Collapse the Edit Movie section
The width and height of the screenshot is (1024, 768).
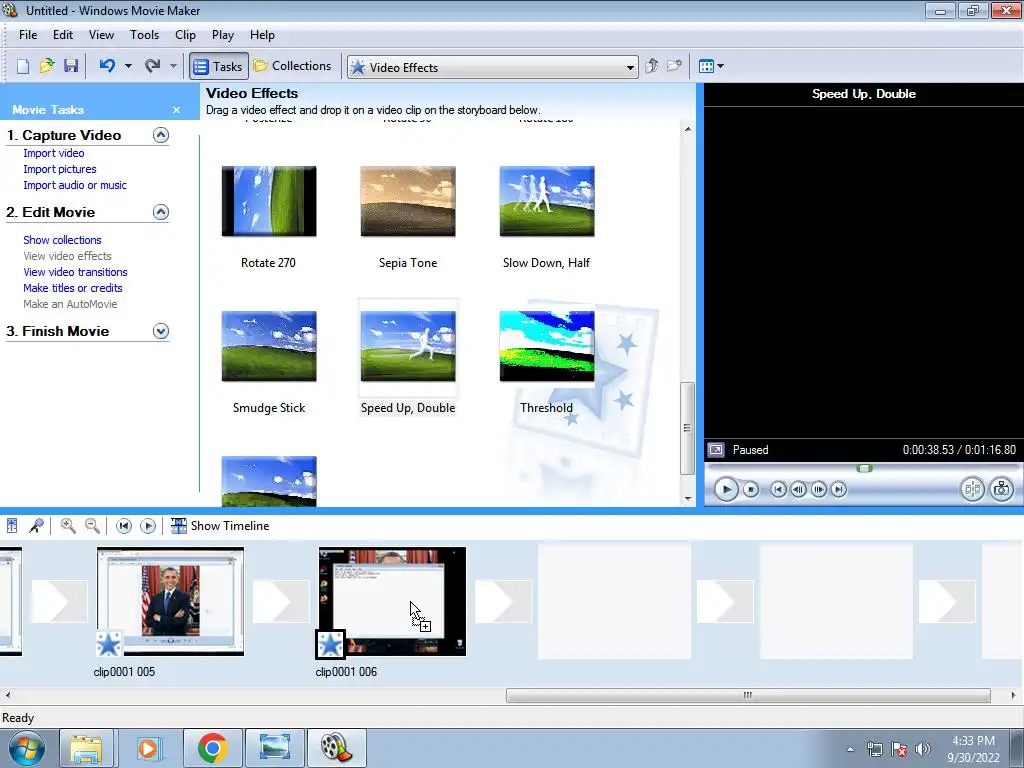[x=161, y=212]
